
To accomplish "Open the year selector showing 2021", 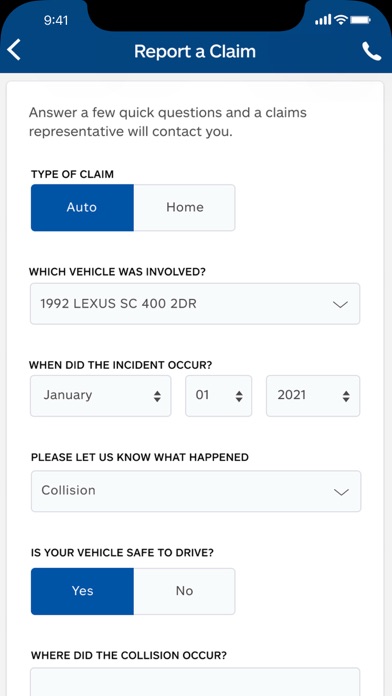I will [x=313, y=396].
